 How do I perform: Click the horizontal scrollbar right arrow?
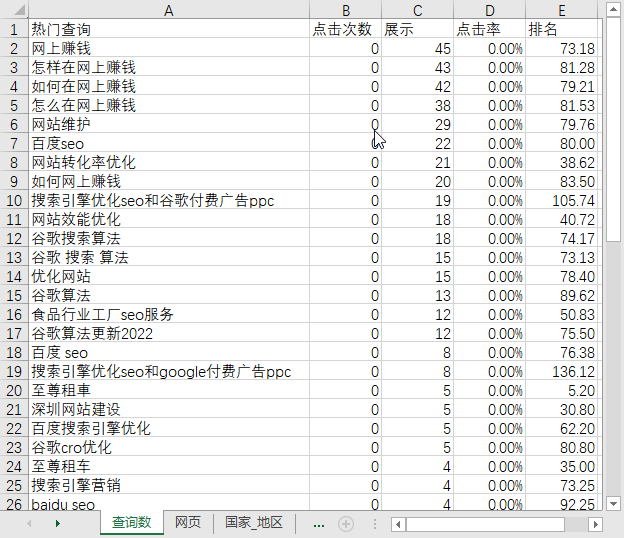[x=595, y=524]
